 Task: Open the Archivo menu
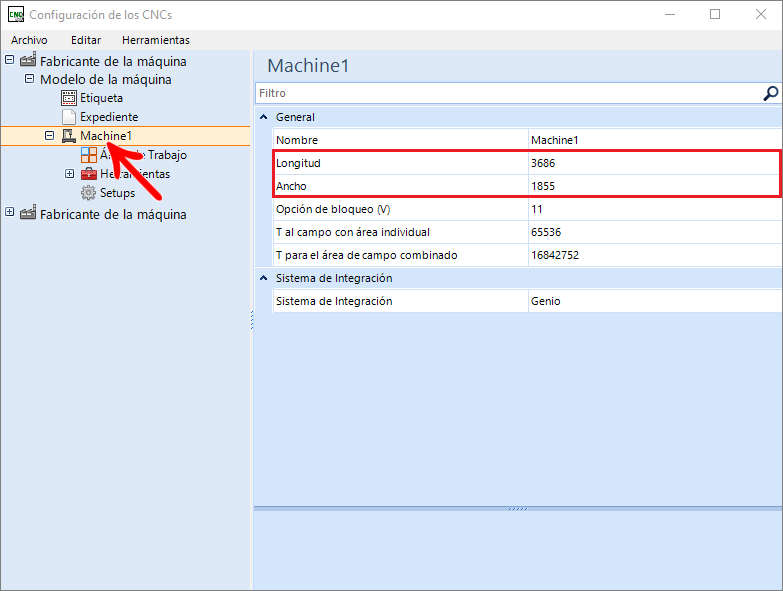coord(29,40)
